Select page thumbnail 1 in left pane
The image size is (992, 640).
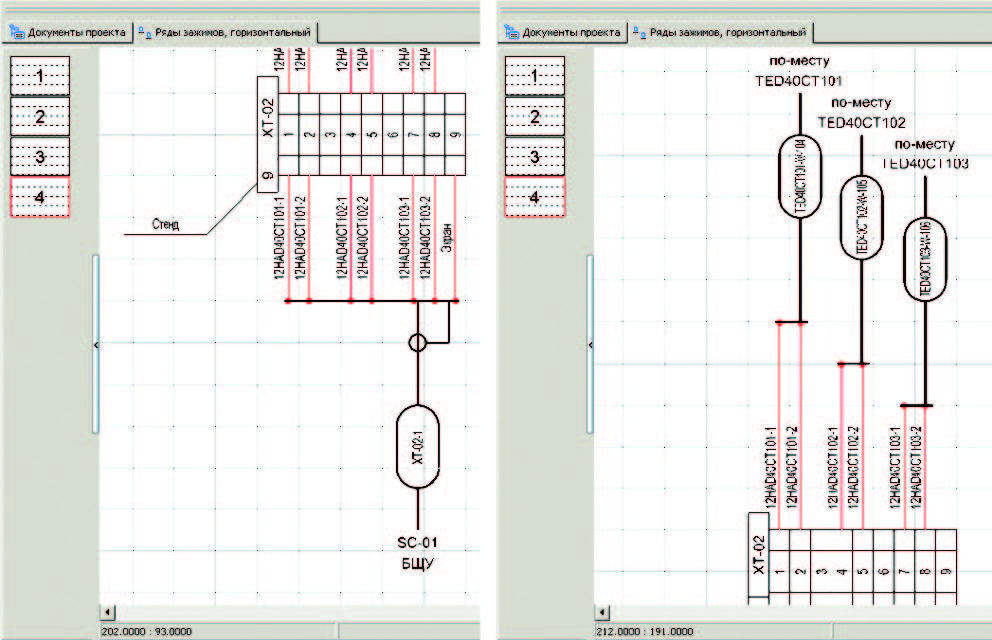pyautogui.click(x=40, y=75)
